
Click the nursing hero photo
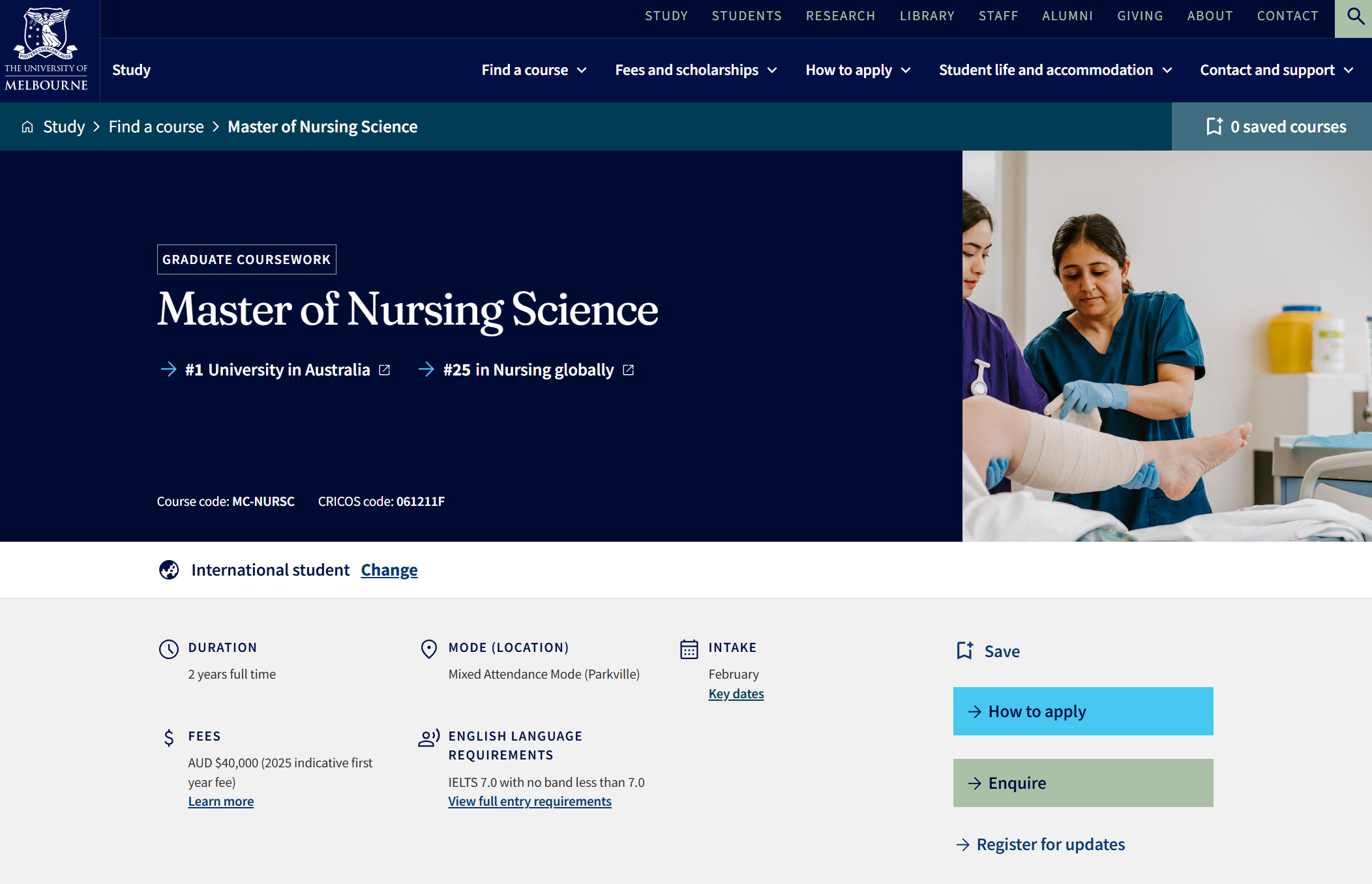1167,346
